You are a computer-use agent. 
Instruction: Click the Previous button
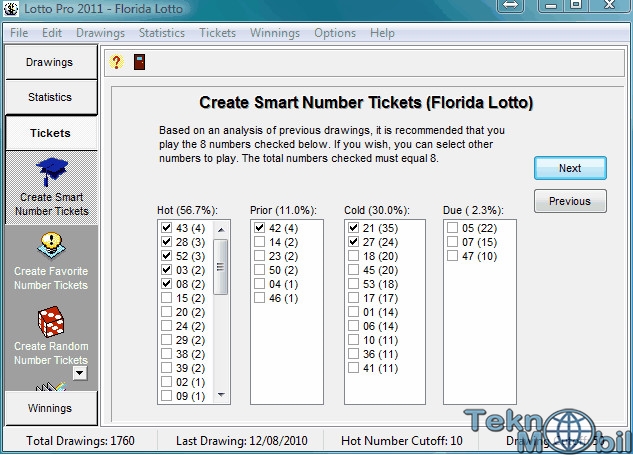pos(570,201)
